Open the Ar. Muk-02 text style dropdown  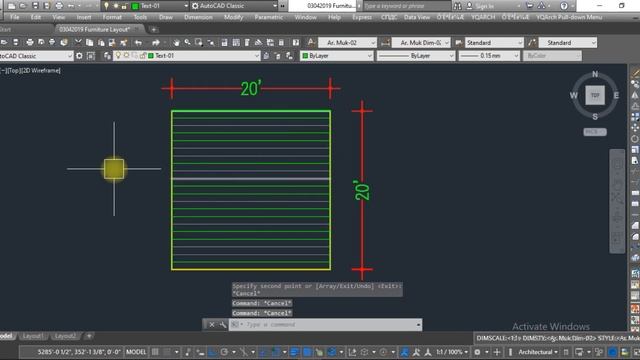pyautogui.click(x=347, y=42)
